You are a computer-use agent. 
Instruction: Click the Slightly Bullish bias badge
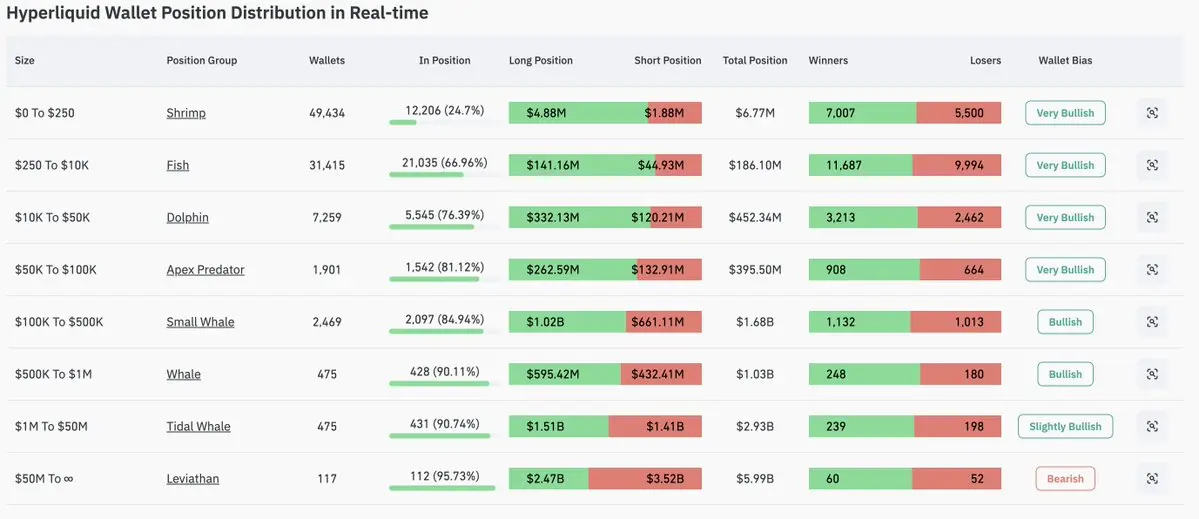point(1065,427)
